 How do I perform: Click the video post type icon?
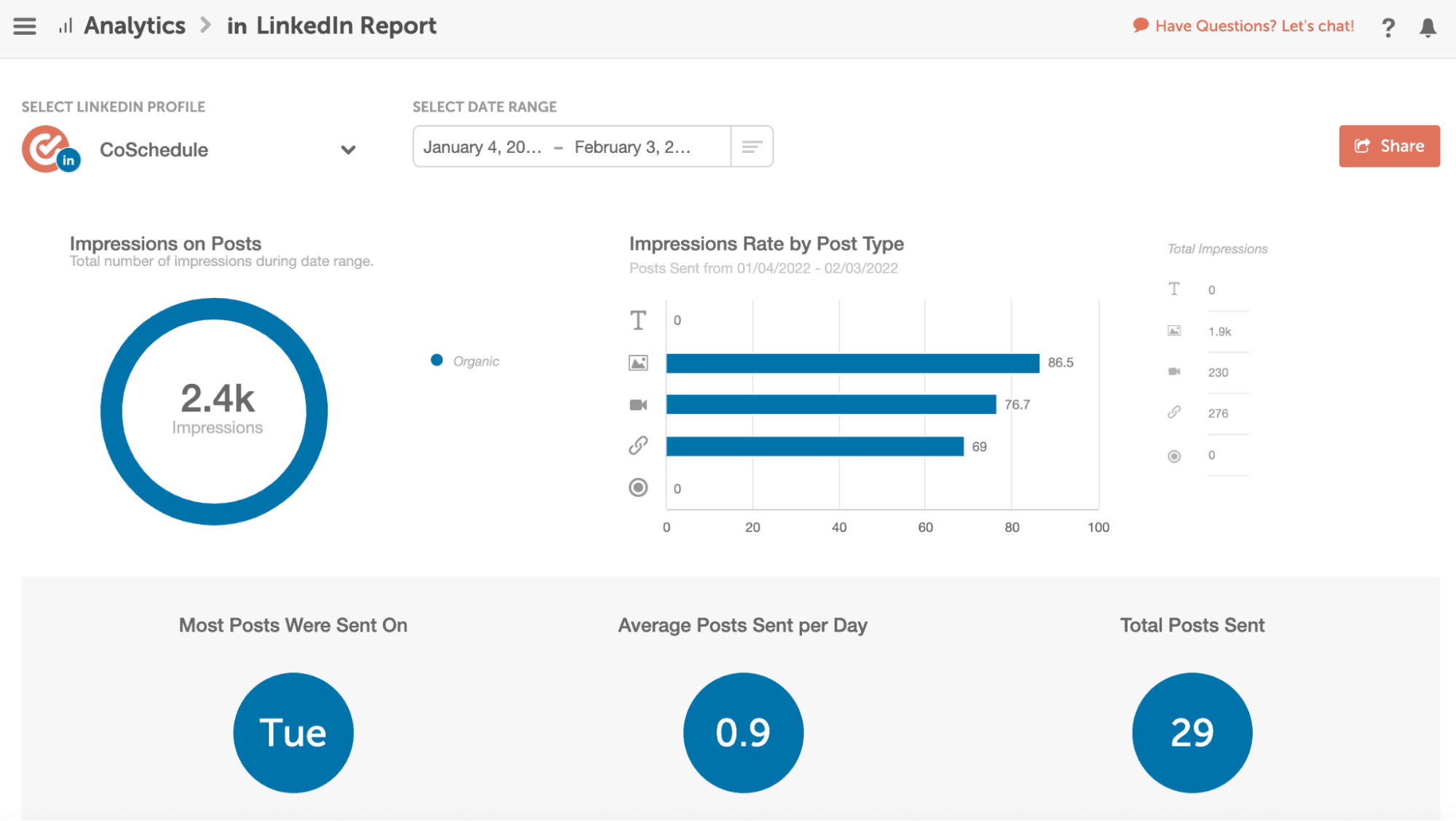click(x=638, y=405)
